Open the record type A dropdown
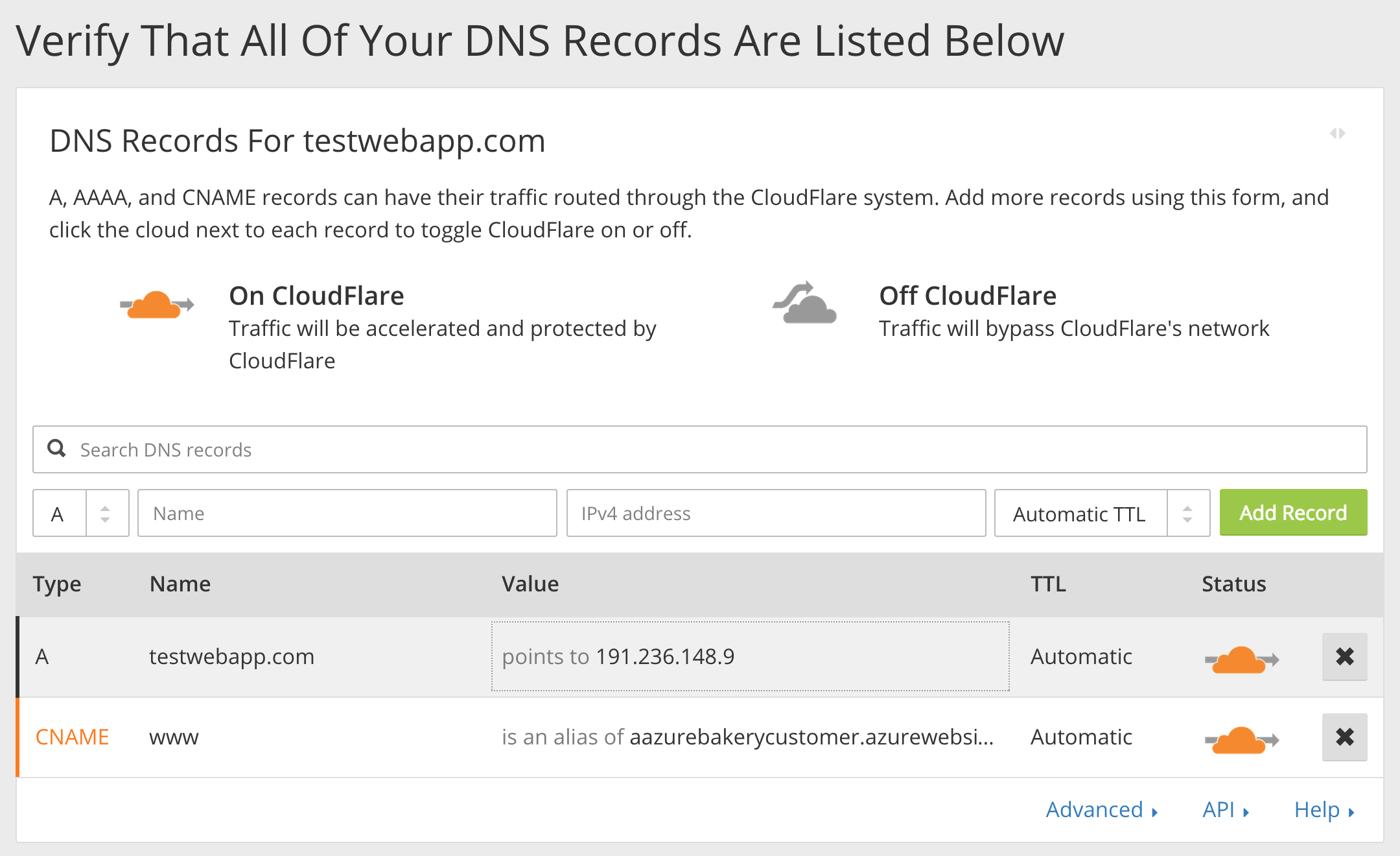Screen dimensions: 1400x856 tap(81, 514)
